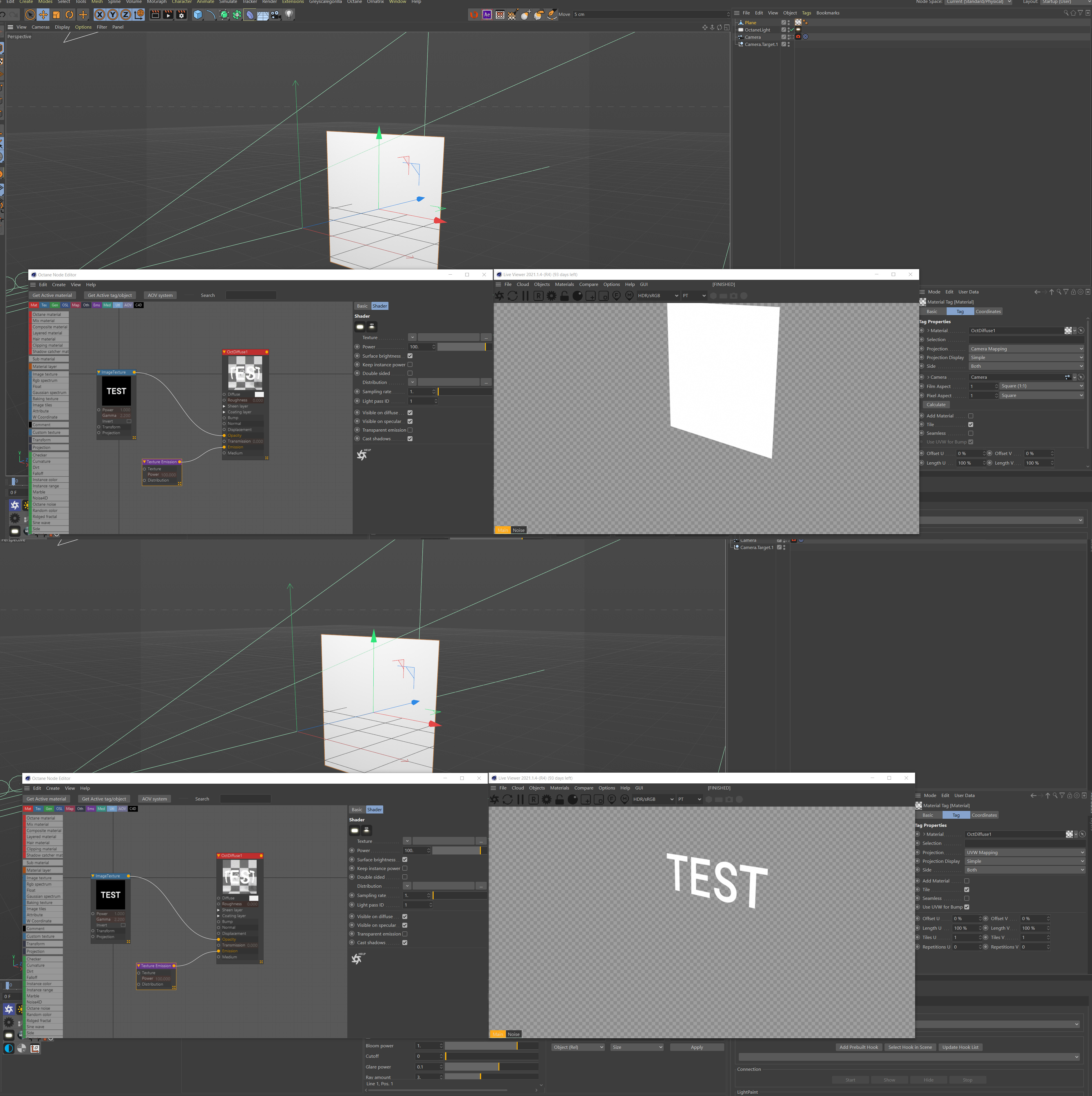Screen dimensions: 1092x1096
Task: Add a Cube primitive from toolbar
Action: (x=198, y=15)
